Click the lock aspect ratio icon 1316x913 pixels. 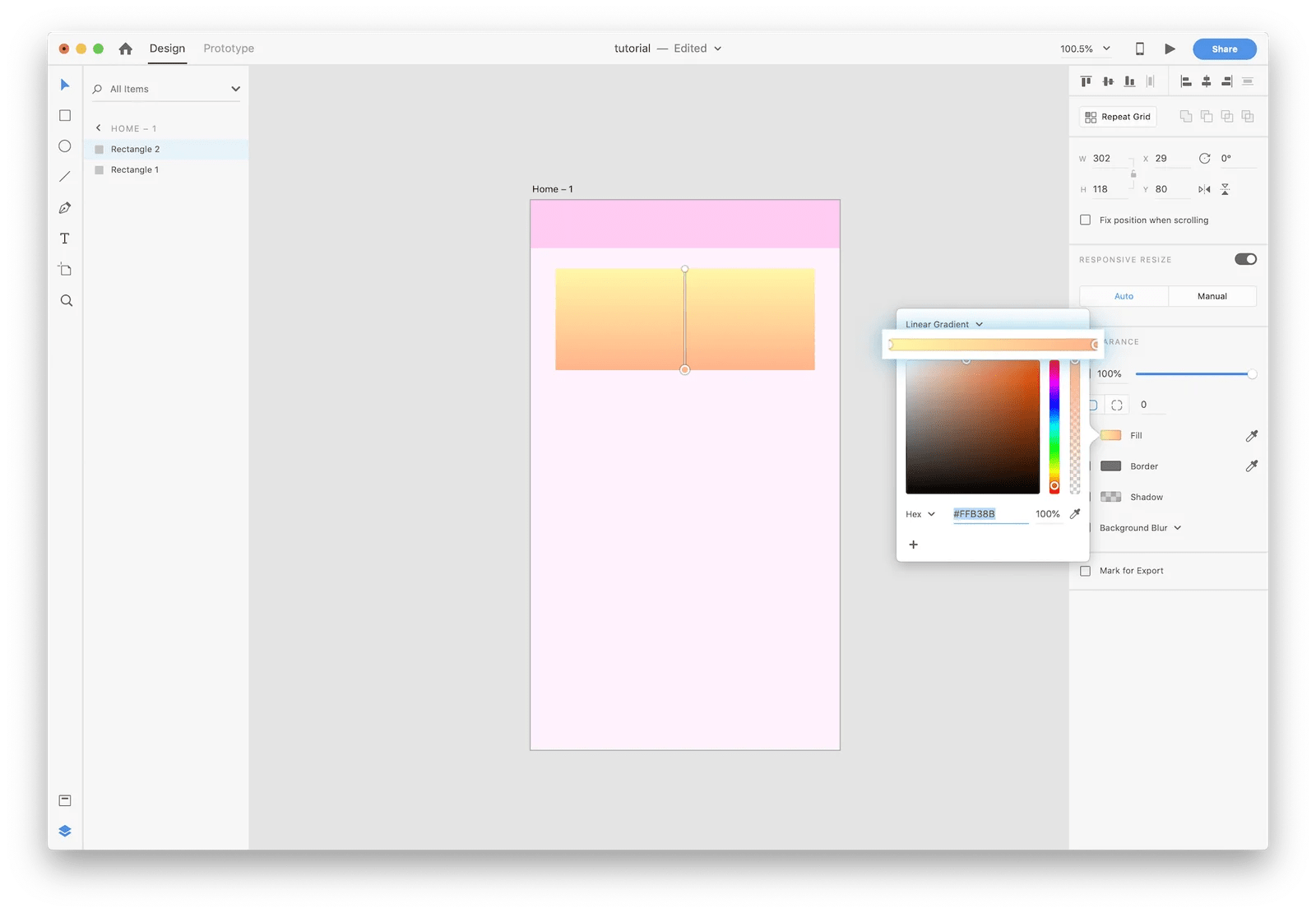(x=1133, y=174)
